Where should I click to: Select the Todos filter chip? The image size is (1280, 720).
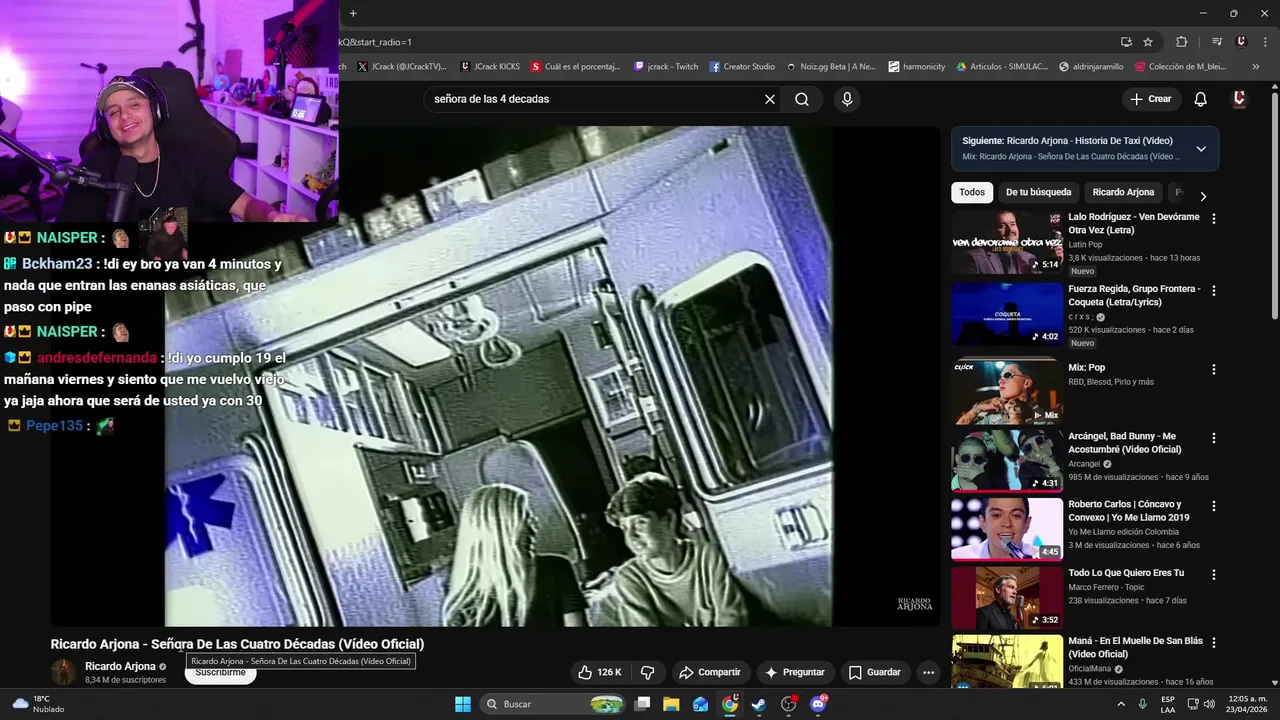pyautogui.click(x=972, y=192)
